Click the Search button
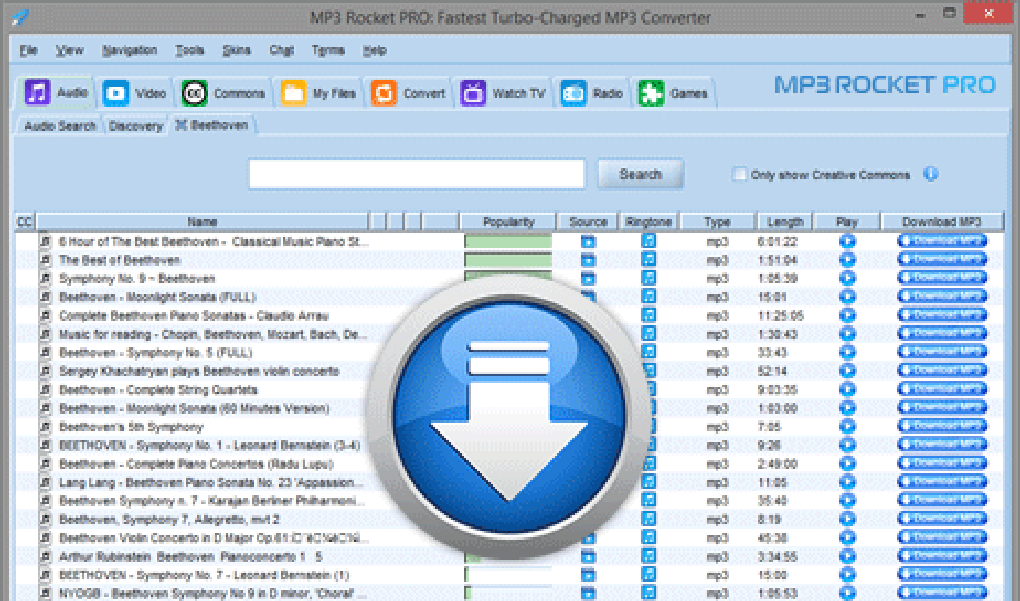Screen dimensions: 1020x601 pos(640,174)
